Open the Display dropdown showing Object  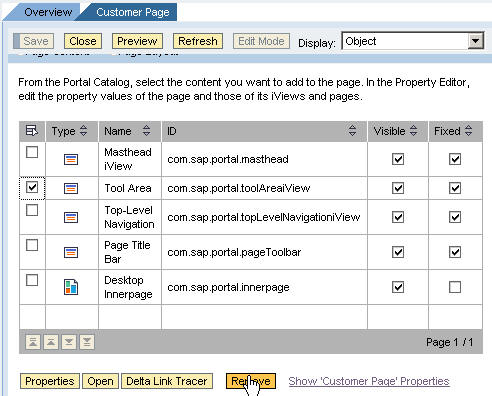point(476,41)
